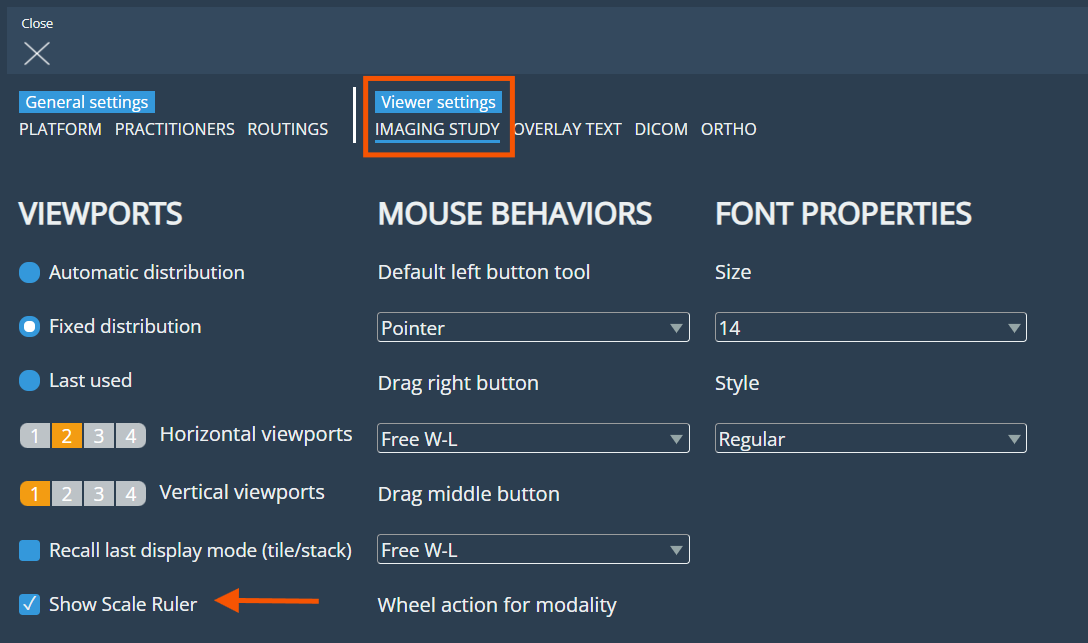Screen dimensions: 1088x643
Task: Set horizontal viewports to 1
Action: pyautogui.click(x=34, y=436)
